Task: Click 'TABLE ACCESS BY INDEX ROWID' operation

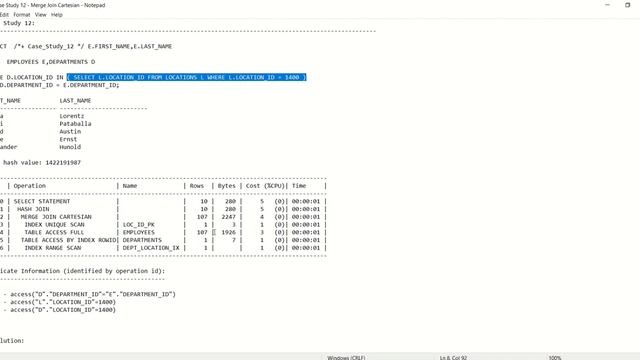Action: tap(68, 240)
